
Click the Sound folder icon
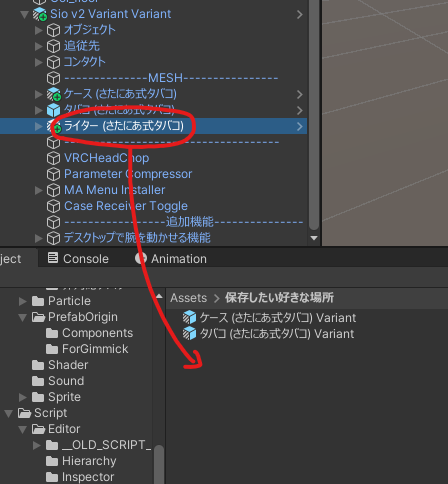pos(38,381)
